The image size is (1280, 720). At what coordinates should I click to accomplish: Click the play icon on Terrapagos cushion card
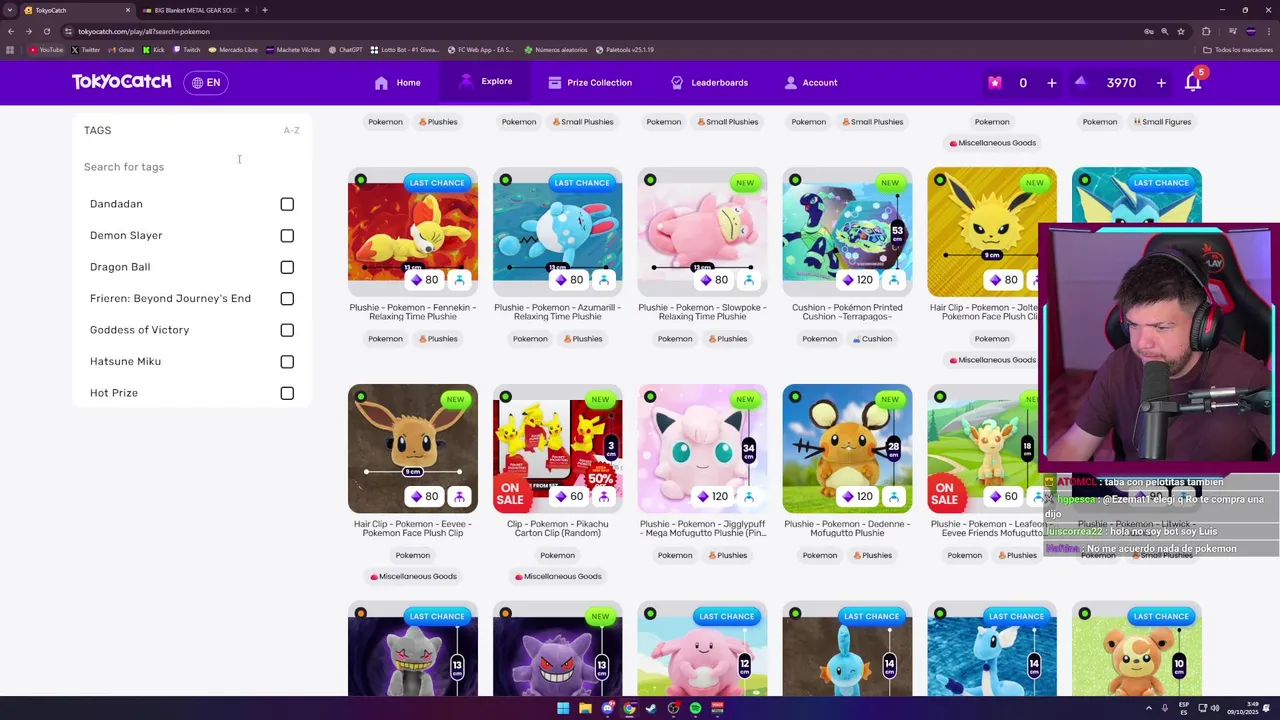893,280
